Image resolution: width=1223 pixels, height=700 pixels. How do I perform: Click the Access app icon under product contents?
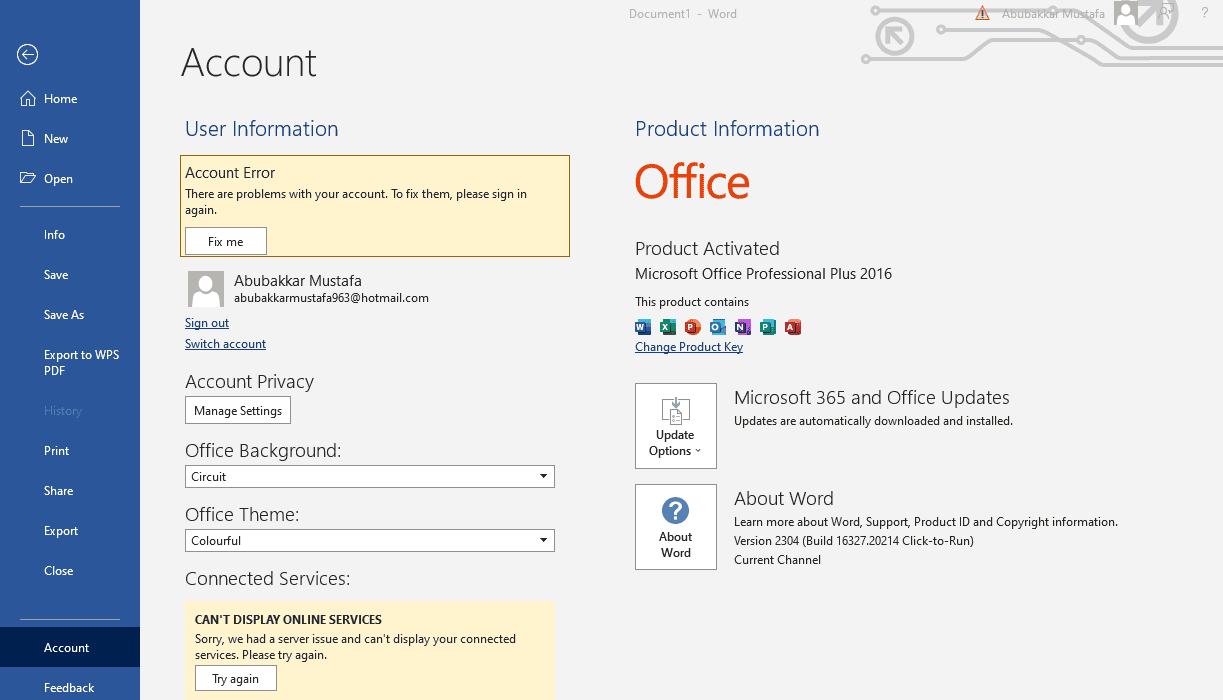pyautogui.click(x=793, y=327)
